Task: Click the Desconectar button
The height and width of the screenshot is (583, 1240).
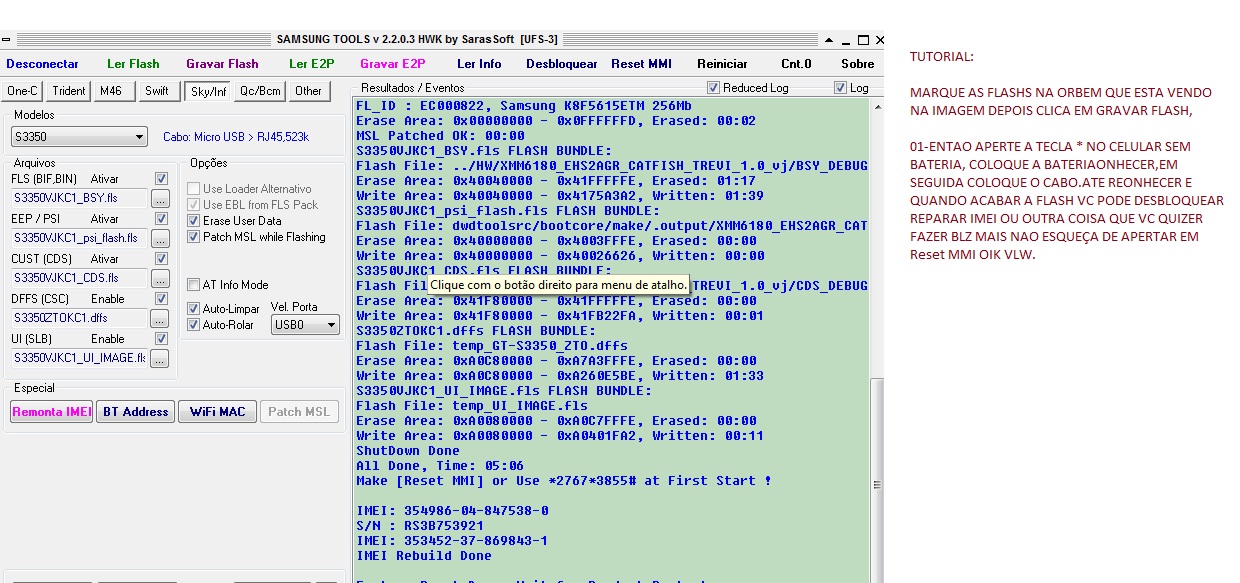Action: tap(42, 64)
